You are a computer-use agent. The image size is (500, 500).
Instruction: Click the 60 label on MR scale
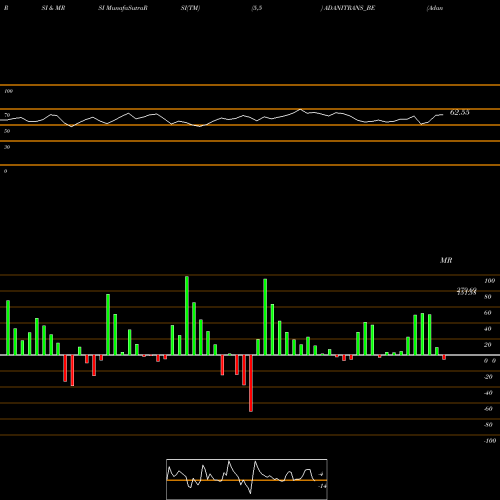[x=488, y=313]
